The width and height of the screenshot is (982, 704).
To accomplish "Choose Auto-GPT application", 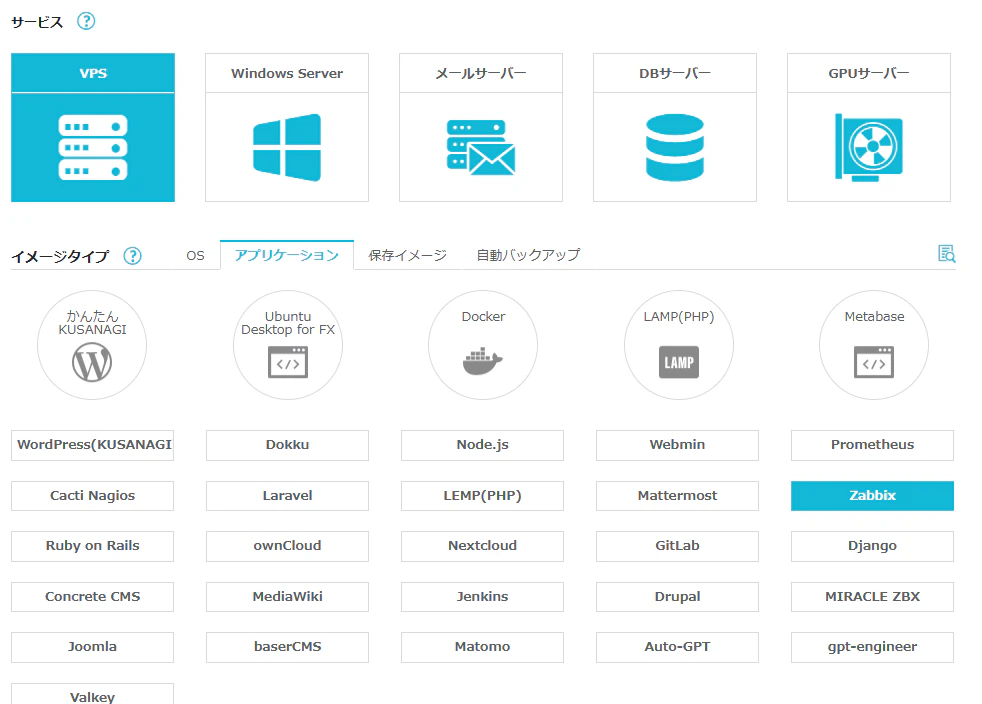I will [x=677, y=647].
